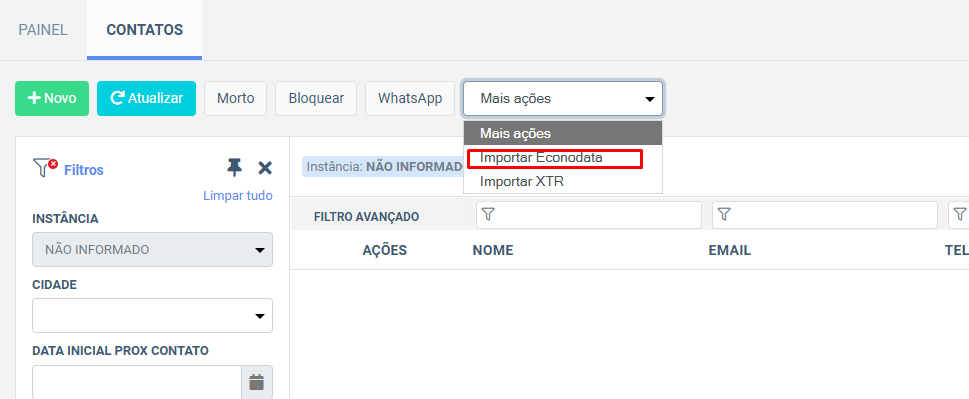Viewport: 969px width, 399px height.
Task: Open the Cidade dropdown
Action: [153, 316]
